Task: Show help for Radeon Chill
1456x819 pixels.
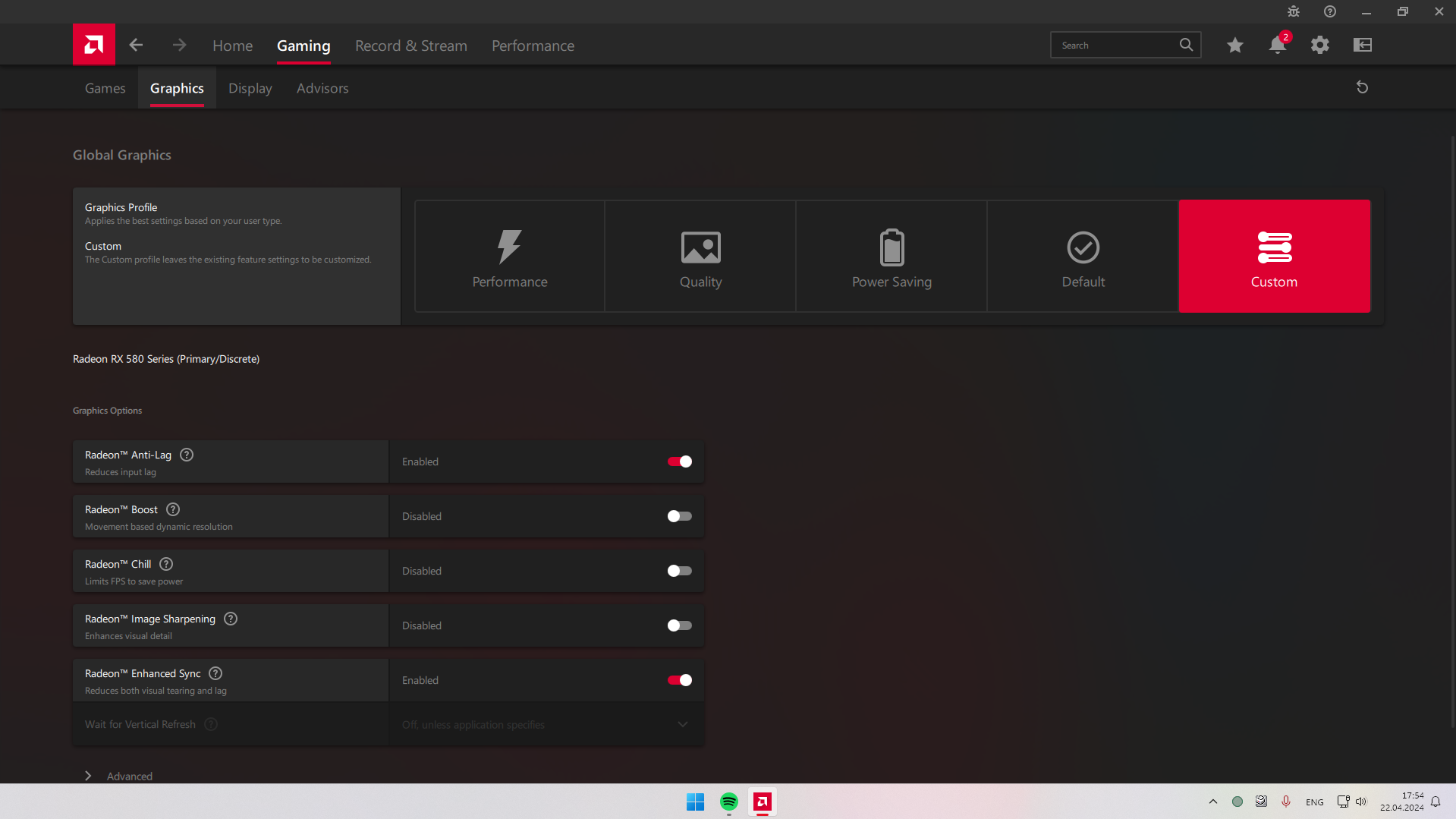Action: click(x=166, y=564)
